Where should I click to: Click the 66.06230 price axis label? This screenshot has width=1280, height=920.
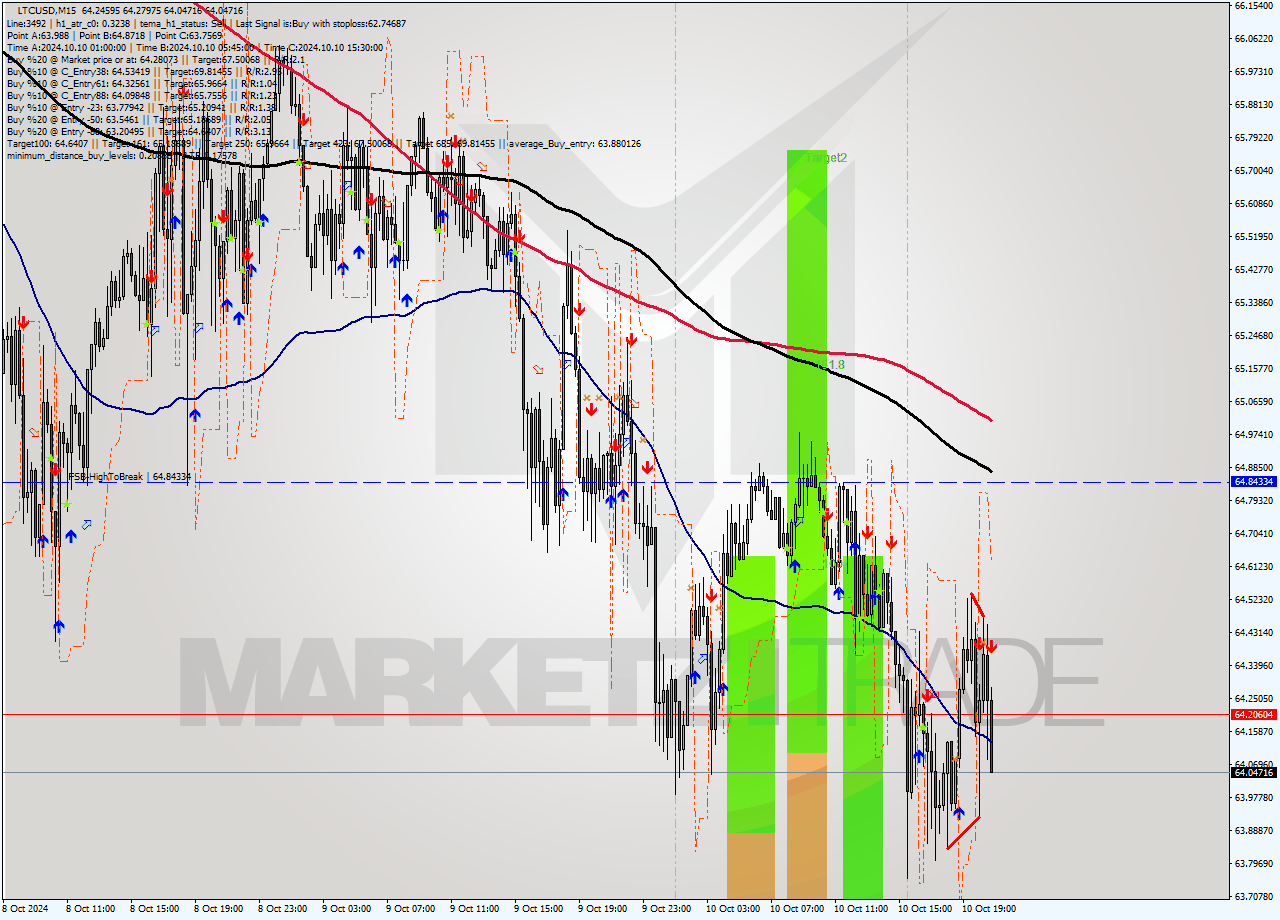[x=1253, y=38]
